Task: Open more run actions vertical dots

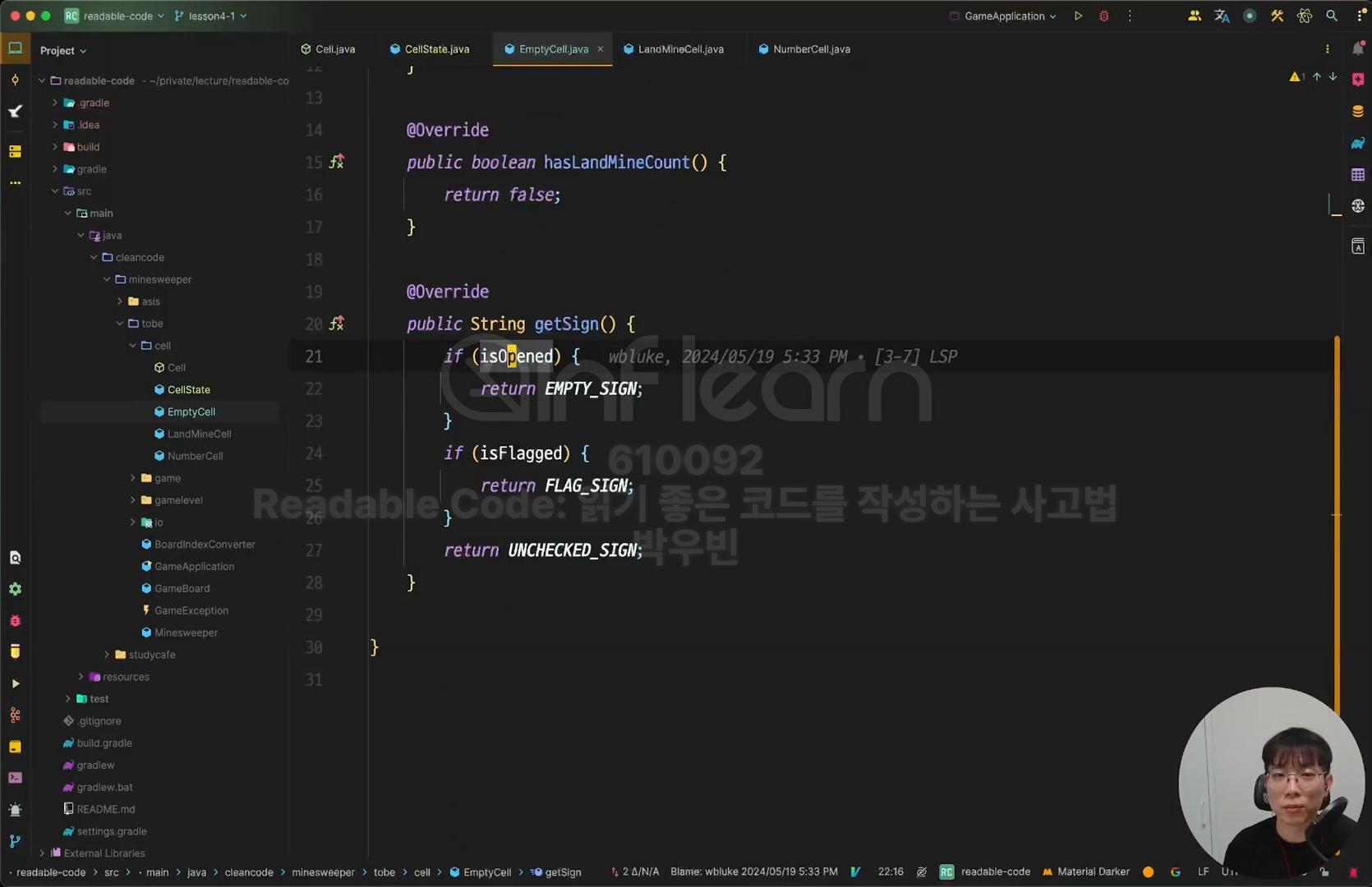Action: 1130,16
